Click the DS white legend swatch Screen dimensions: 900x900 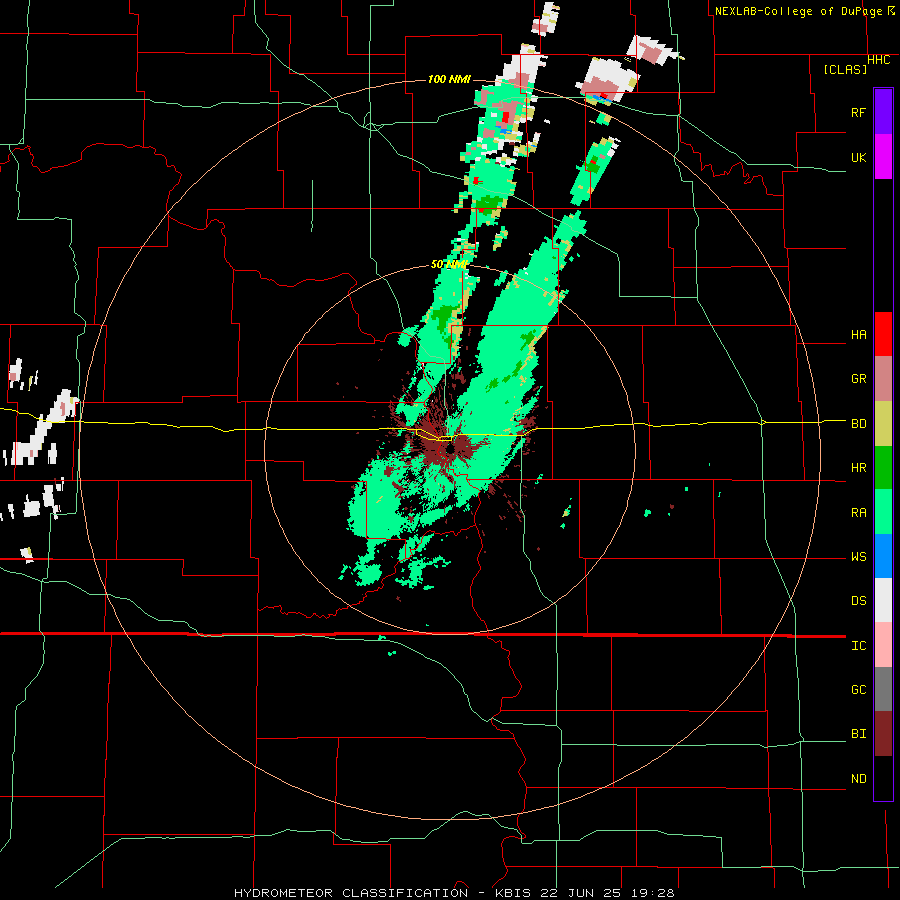tap(883, 600)
